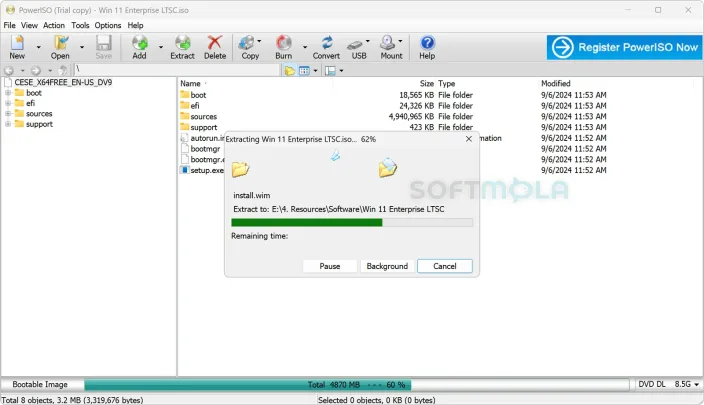Toggle the folders pane icon
Viewport: 704px width, 405px height.
290,70
